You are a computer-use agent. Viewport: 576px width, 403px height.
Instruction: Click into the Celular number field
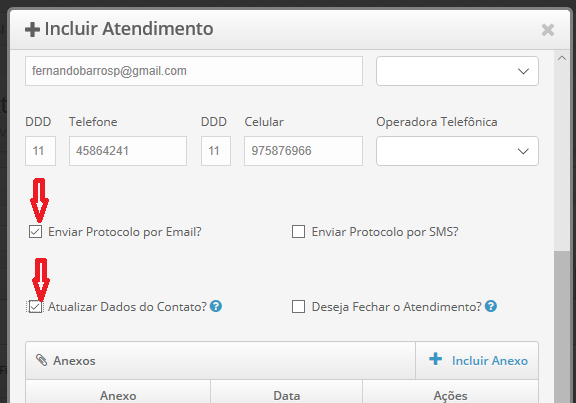[x=303, y=151]
